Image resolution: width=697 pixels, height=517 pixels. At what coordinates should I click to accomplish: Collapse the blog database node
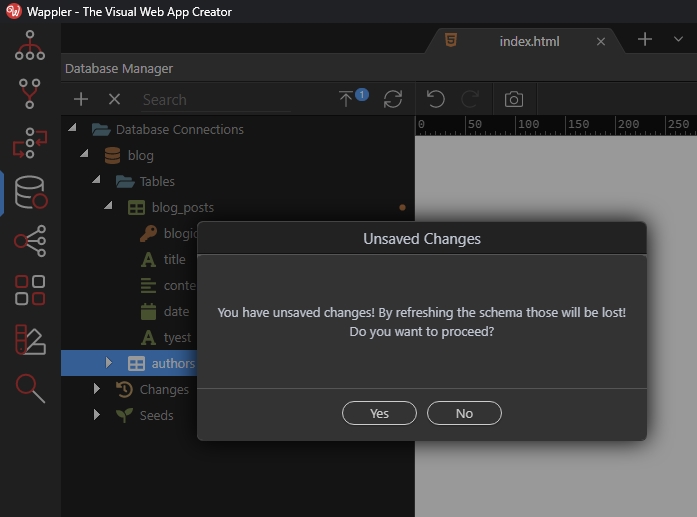[84, 154]
